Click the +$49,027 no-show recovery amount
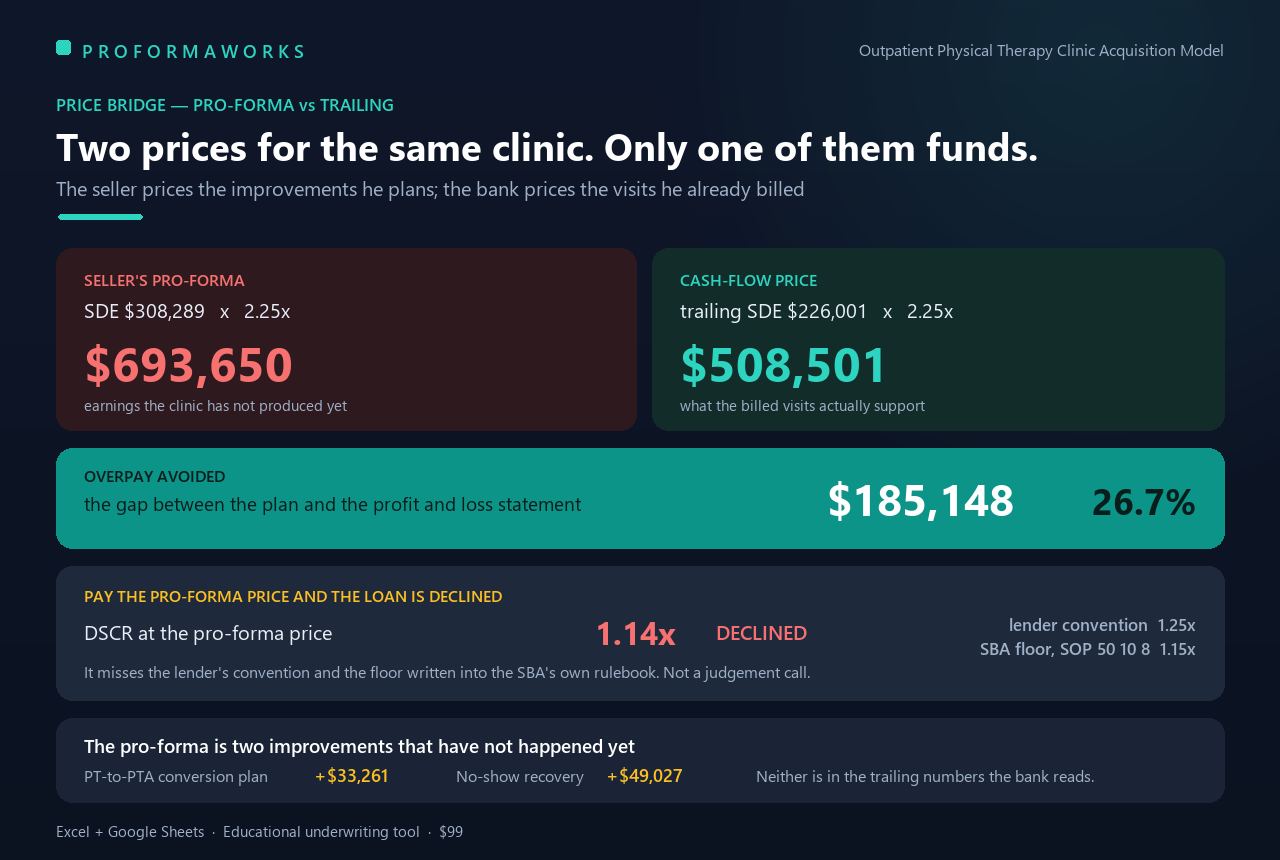Image resolution: width=1280 pixels, height=860 pixels. coord(645,776)
